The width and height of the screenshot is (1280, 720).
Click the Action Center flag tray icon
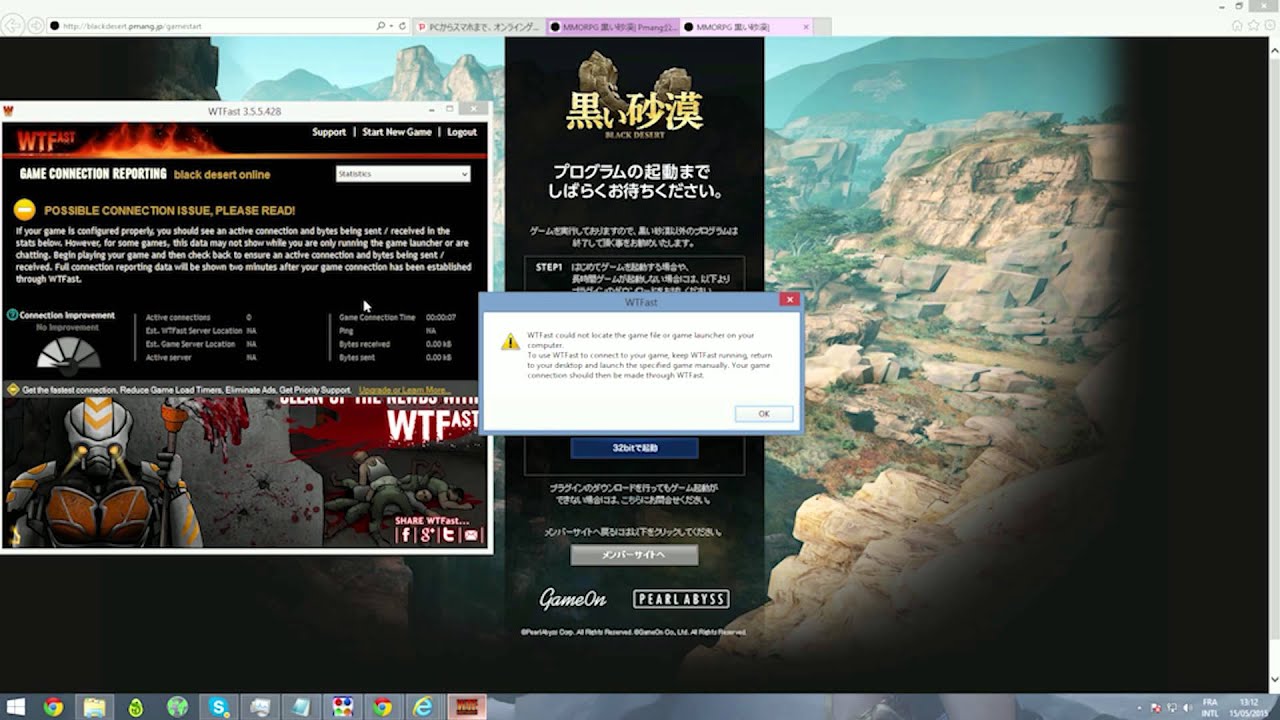1156,707
